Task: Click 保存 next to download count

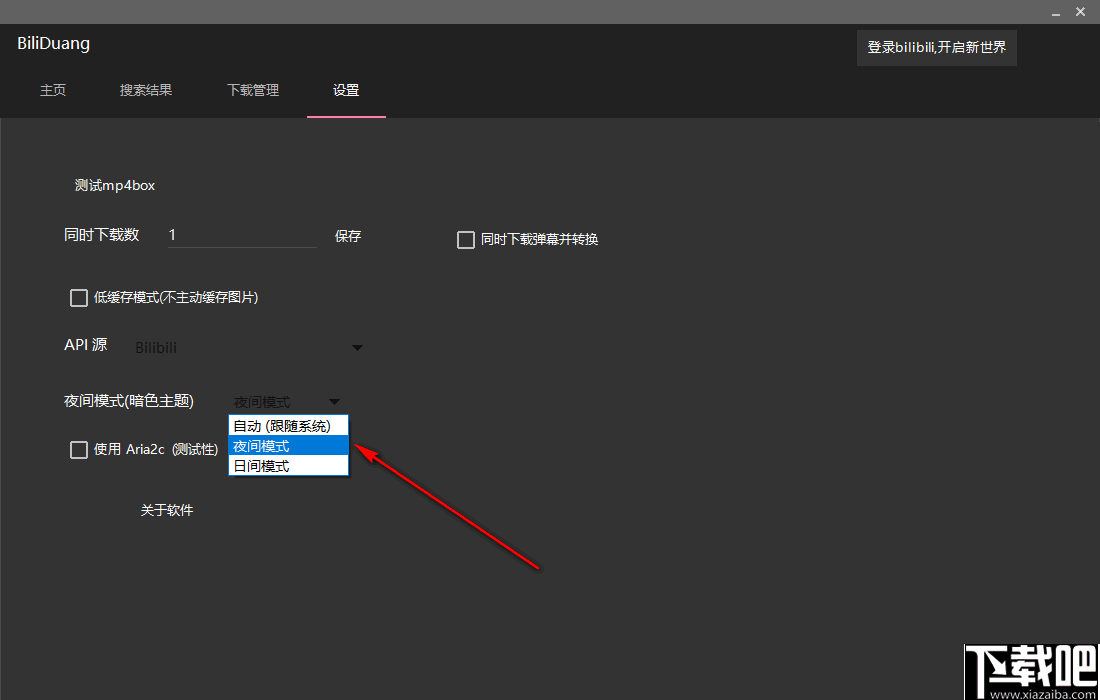Action: pyautogui.click(x=348, y=236)
